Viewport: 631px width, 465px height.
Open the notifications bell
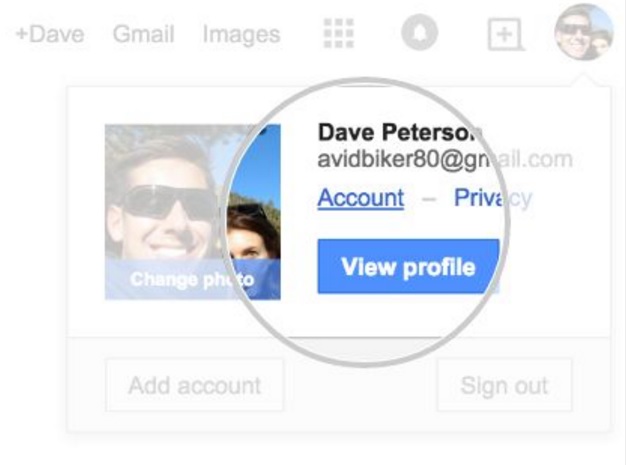click(x=419, y=32)
